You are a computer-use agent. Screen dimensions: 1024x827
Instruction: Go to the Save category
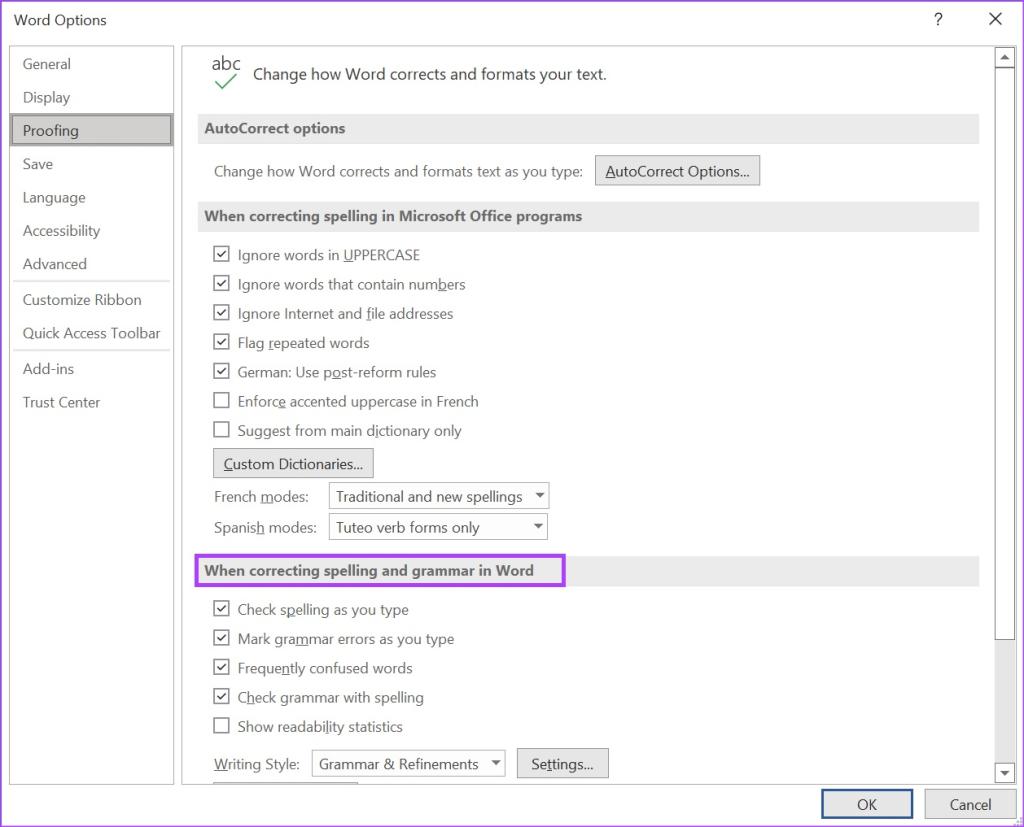(x=91, y=164)
